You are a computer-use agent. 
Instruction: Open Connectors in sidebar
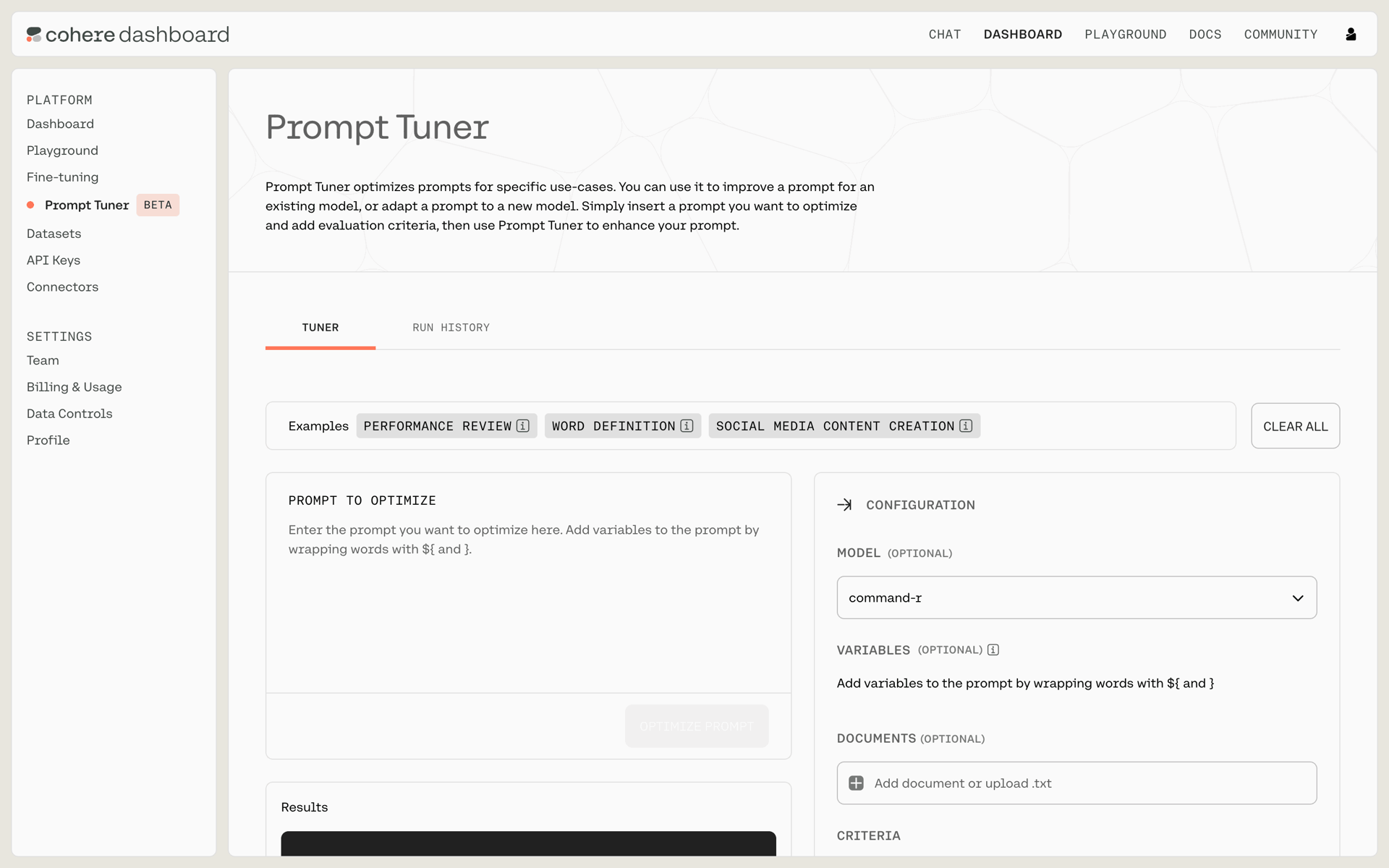click(62, 287)
